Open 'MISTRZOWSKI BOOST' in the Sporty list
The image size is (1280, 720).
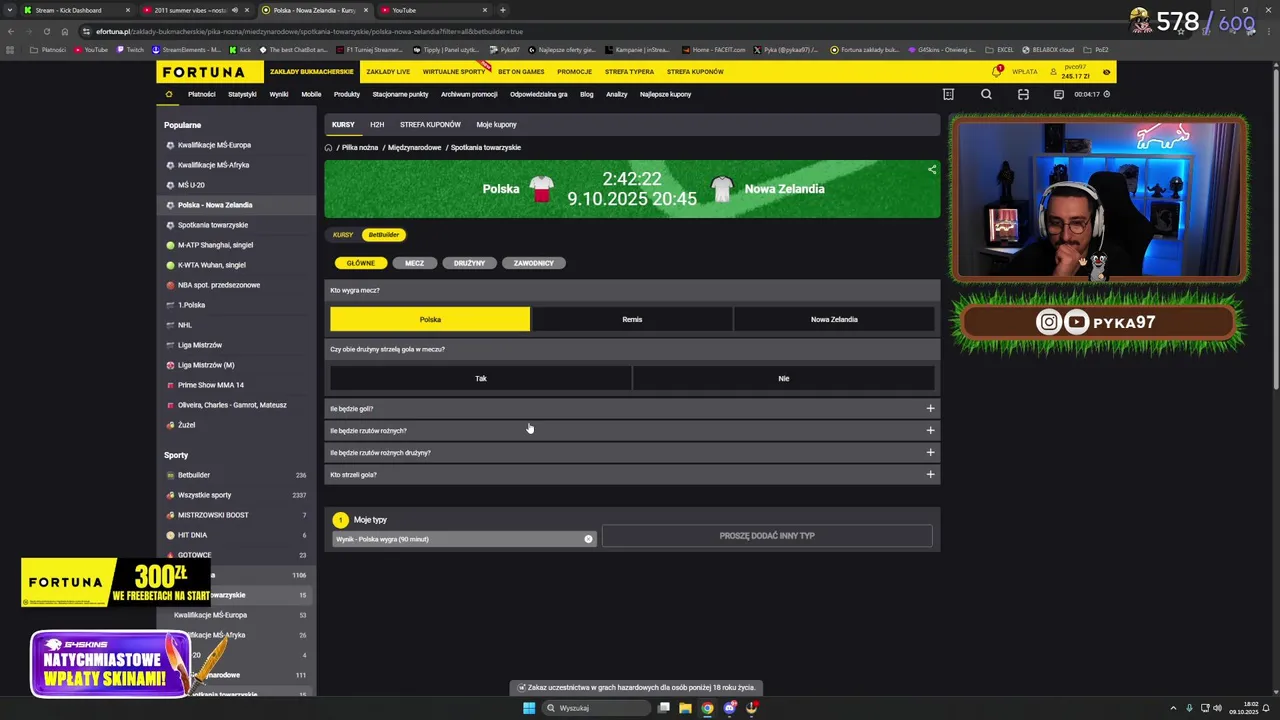click(213, 515)
